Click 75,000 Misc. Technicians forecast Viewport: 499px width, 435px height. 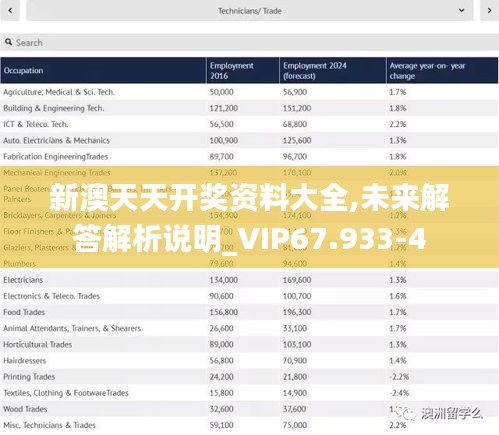point(295,425)
